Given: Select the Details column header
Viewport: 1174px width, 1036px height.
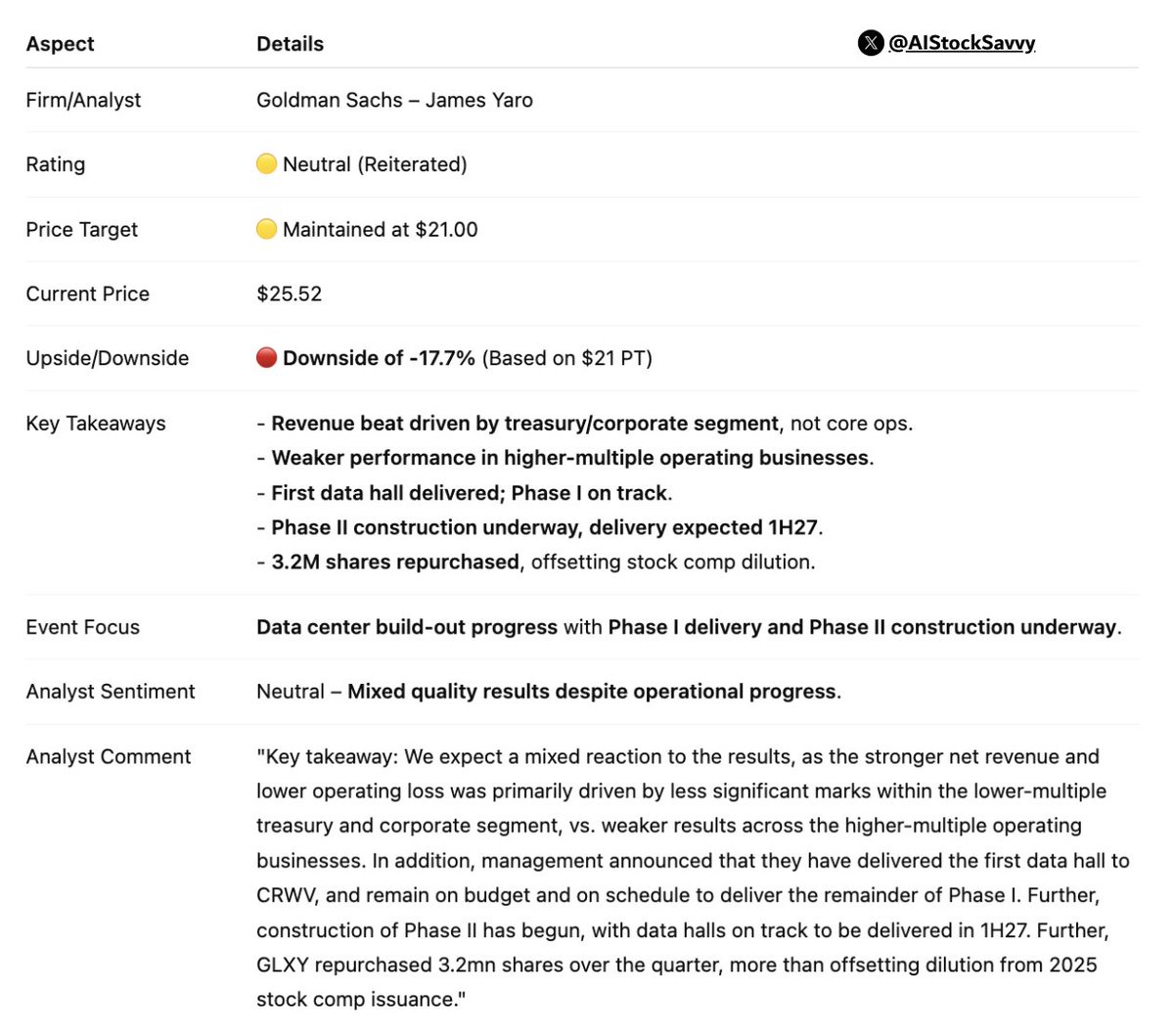Looking at the screenshot, I should (x=290, y=44).
